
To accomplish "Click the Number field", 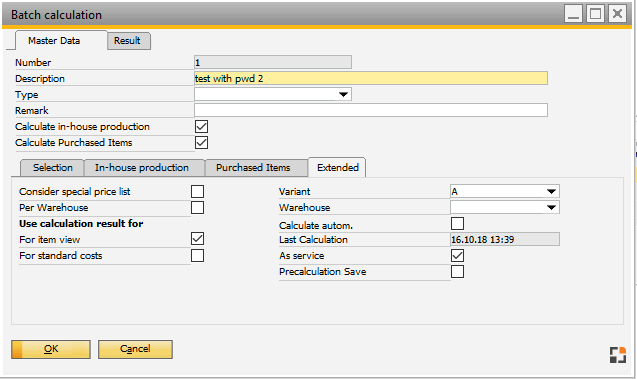I will click(273, 62).
